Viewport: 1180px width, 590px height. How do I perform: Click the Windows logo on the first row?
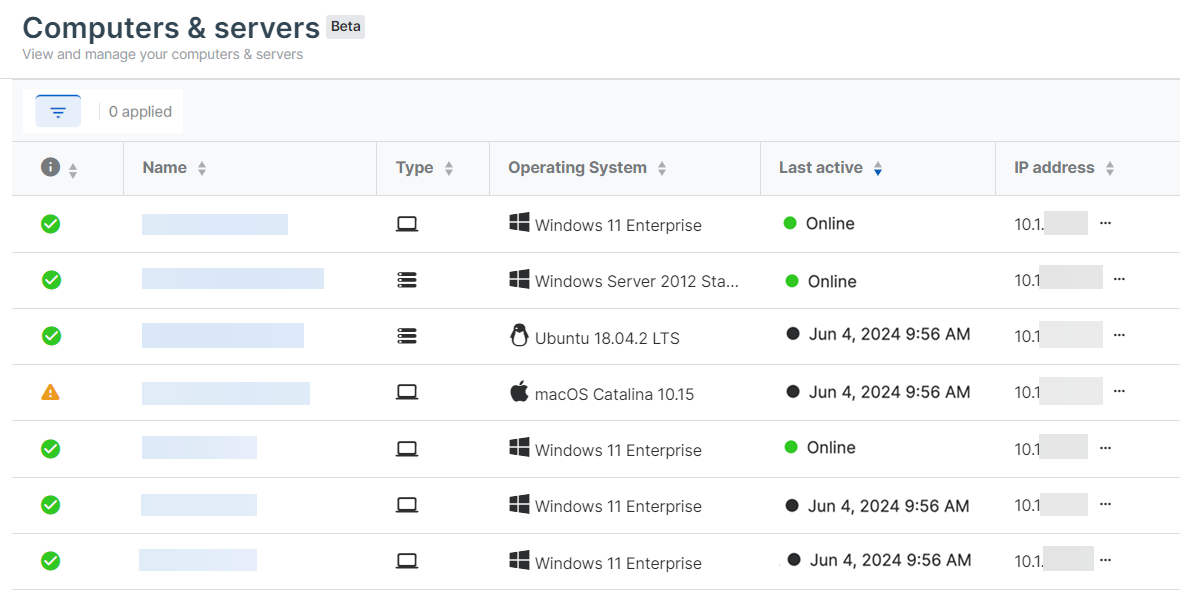(x=519, y=224)
